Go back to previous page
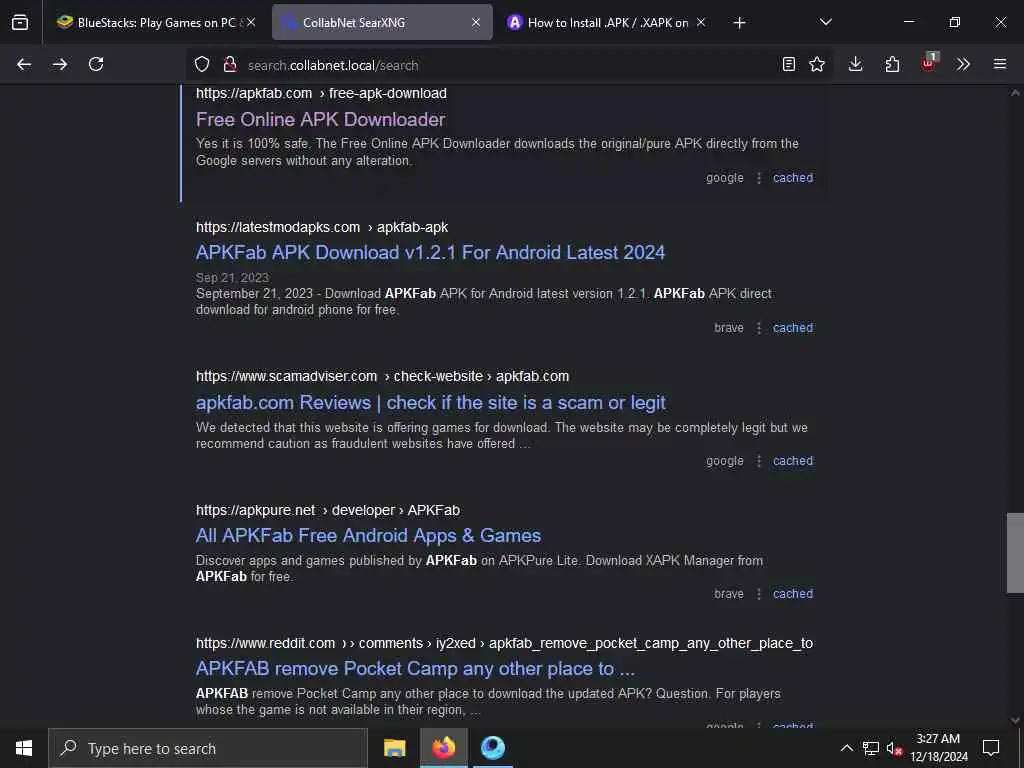The width and height of the screenshot is (1024, 768). click(24, 64)
